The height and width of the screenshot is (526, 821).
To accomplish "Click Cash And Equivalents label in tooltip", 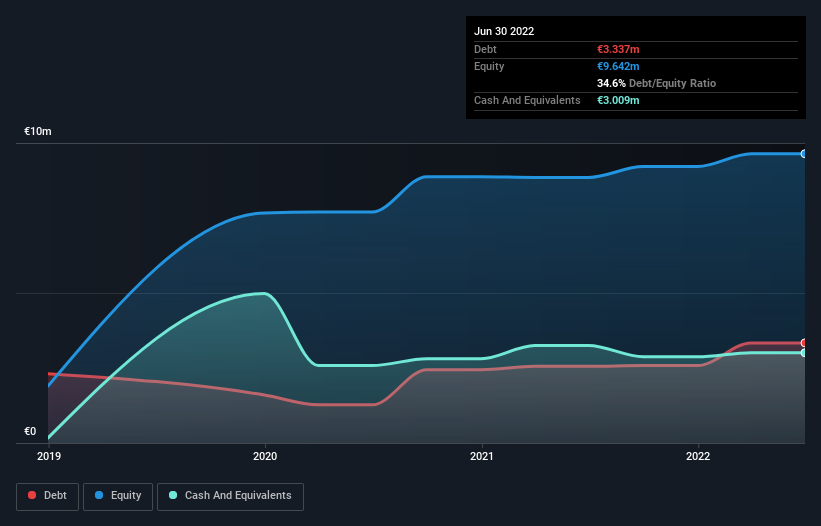I will [x=527, y=100].
